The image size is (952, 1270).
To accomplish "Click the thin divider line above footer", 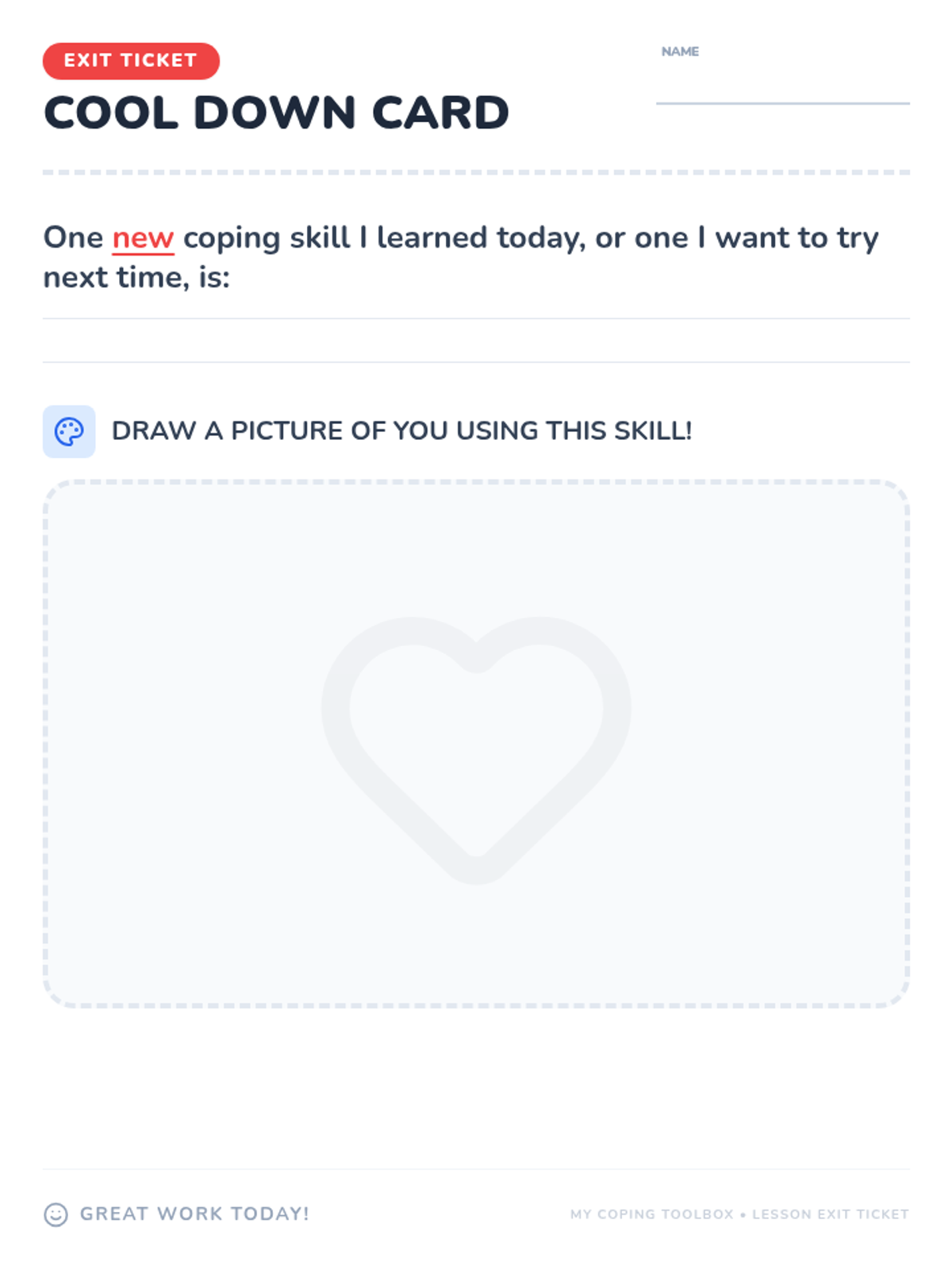I will [476, 1169].
